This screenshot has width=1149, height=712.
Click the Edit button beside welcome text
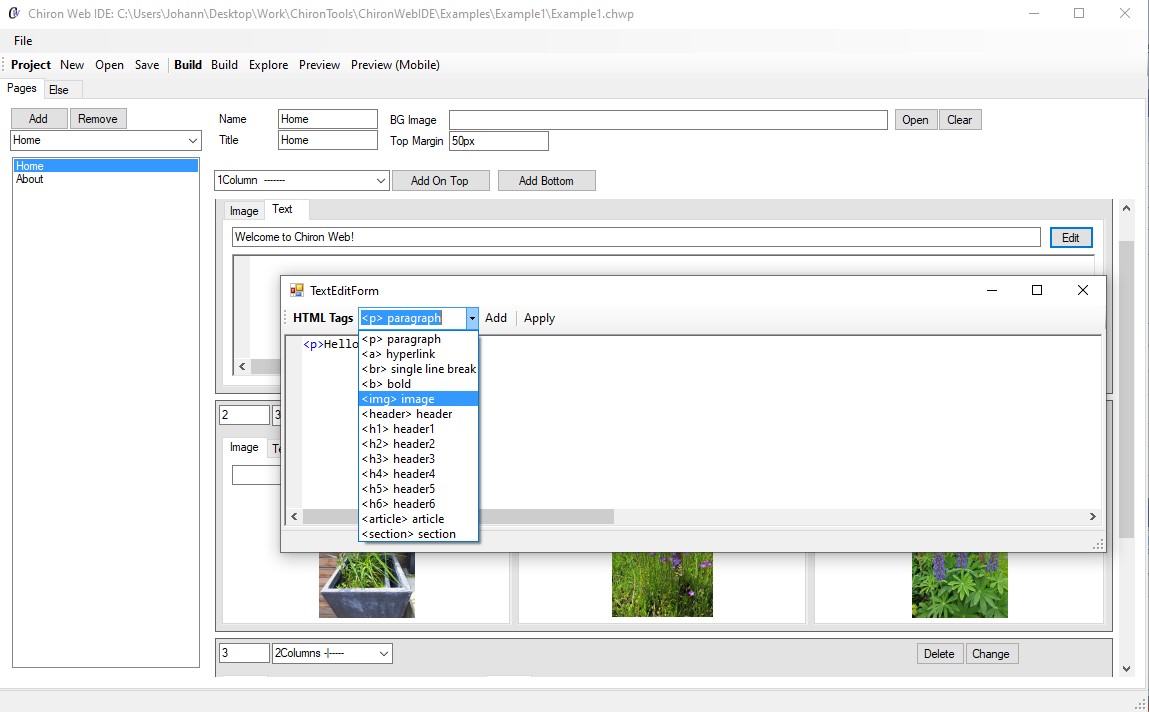(1070, 238)
